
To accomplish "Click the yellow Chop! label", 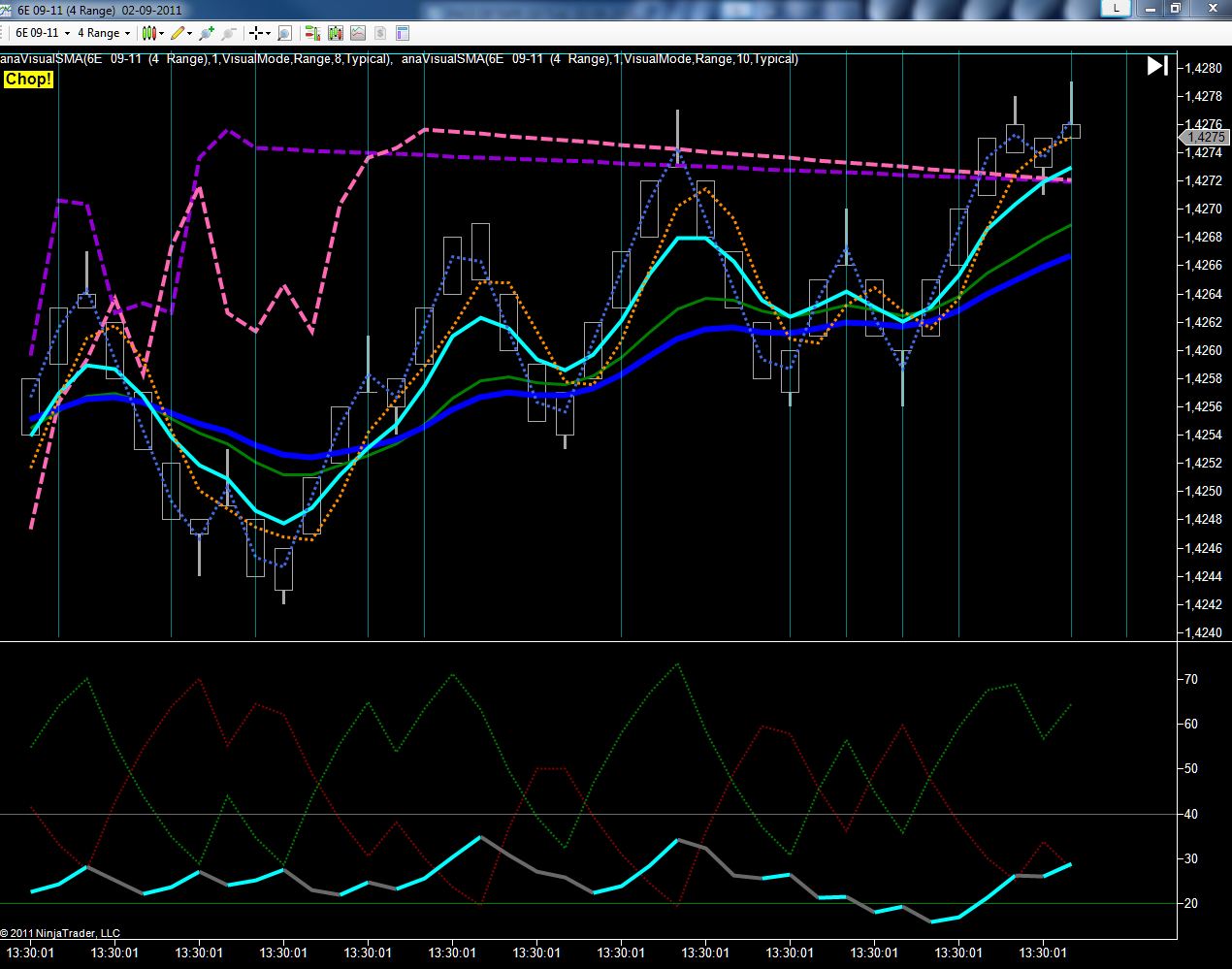I will tap(28, 80).
